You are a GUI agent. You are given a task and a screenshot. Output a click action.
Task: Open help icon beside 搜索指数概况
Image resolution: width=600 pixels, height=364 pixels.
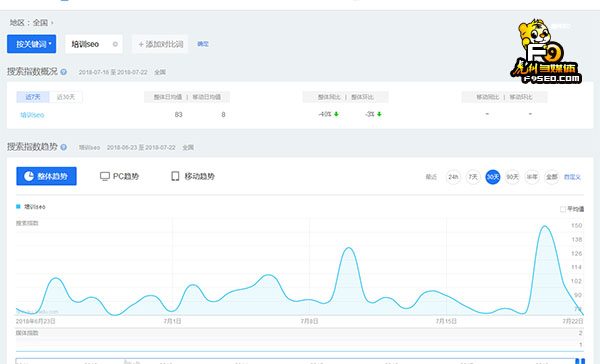pos(64,72)
